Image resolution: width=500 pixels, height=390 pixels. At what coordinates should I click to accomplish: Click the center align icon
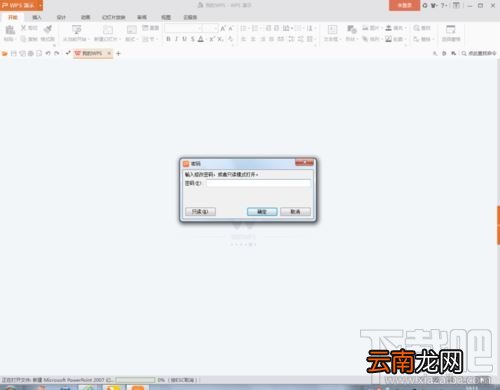click(253, 39)
